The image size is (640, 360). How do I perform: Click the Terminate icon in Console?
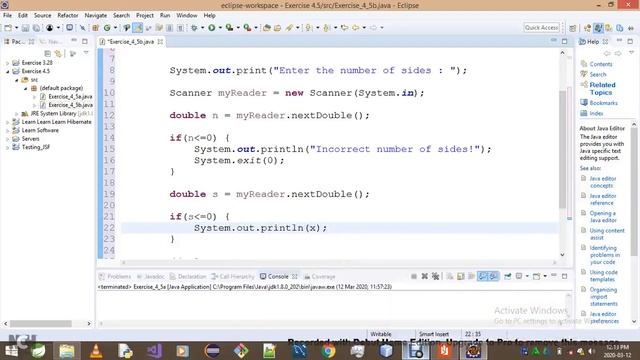click(414, 276)
